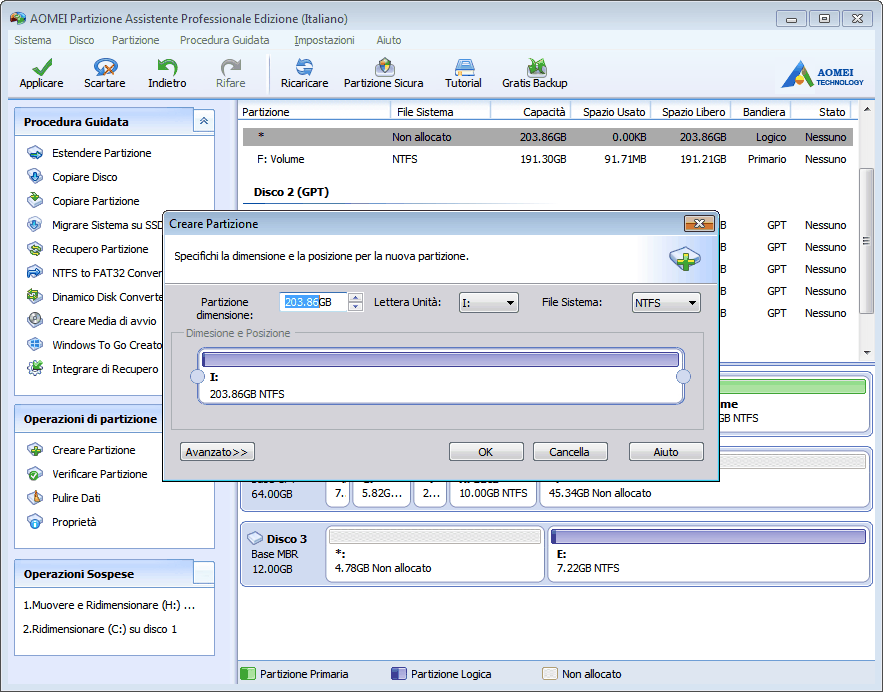Open the Impostazioni menu
Screen dimensions: 883x692
tap(324, 40)
